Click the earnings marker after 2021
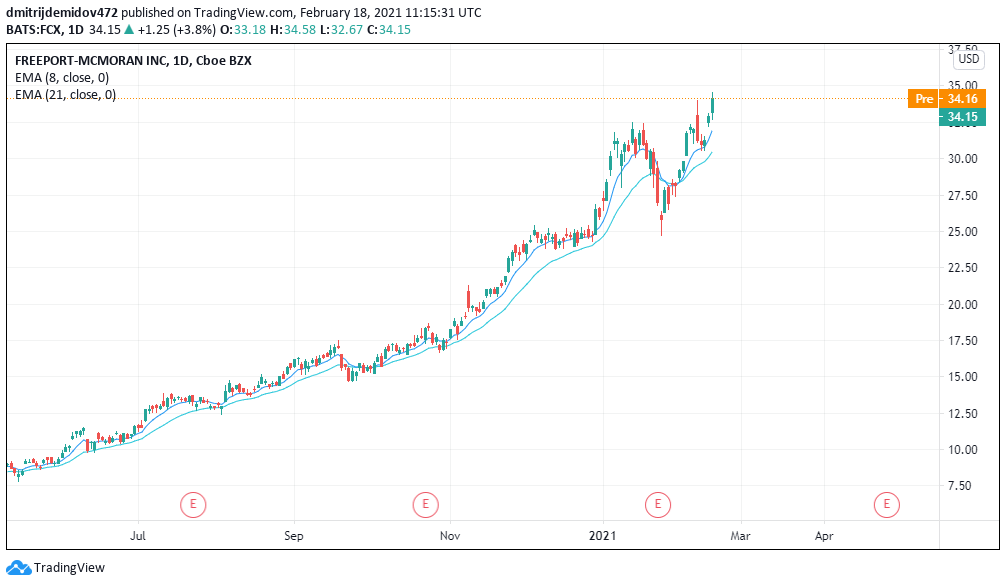Viewport: 1006px width, 586px height. [x=658, y=504]
